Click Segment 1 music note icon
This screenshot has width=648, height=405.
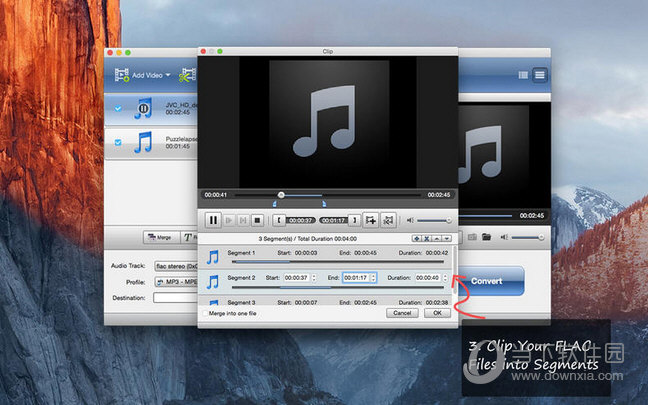213,257
